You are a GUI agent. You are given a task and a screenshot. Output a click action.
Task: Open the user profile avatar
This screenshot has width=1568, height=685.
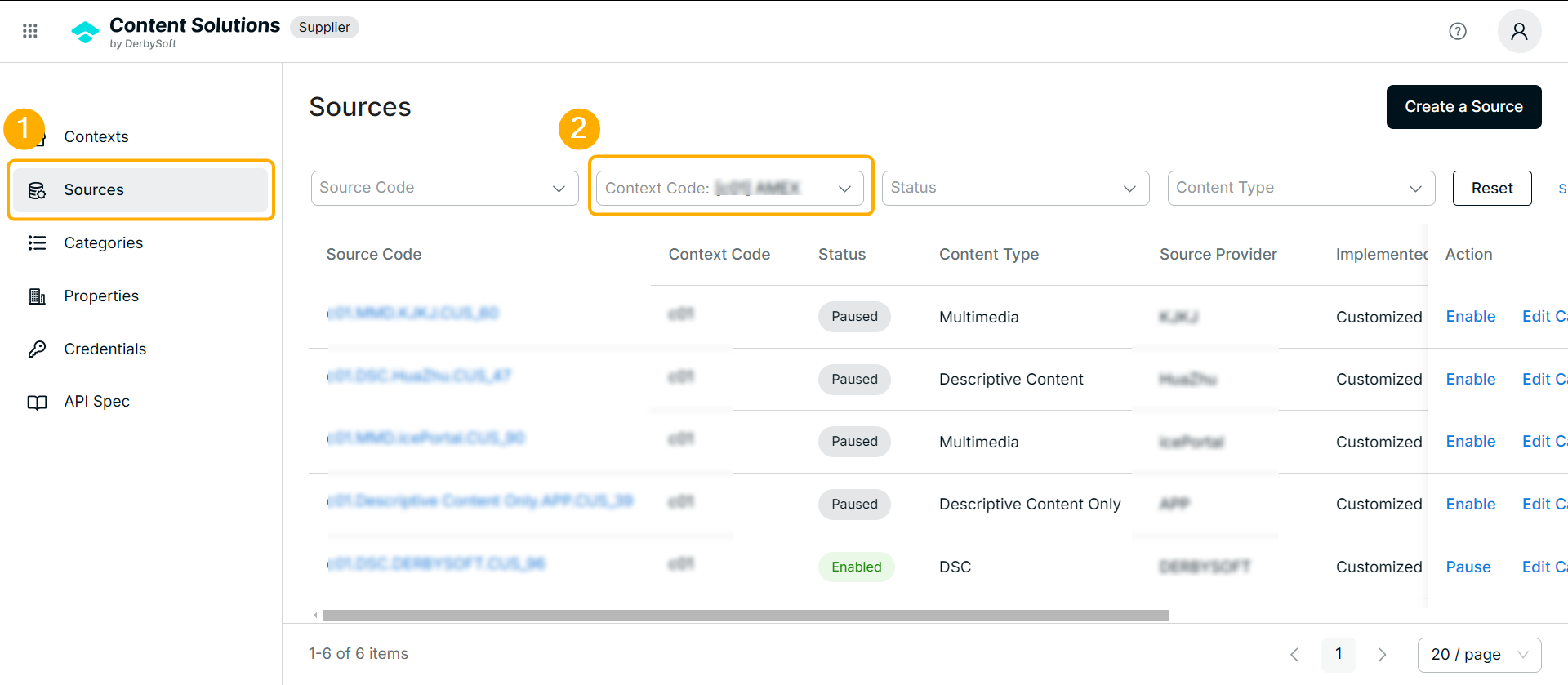click(1519, 31)
